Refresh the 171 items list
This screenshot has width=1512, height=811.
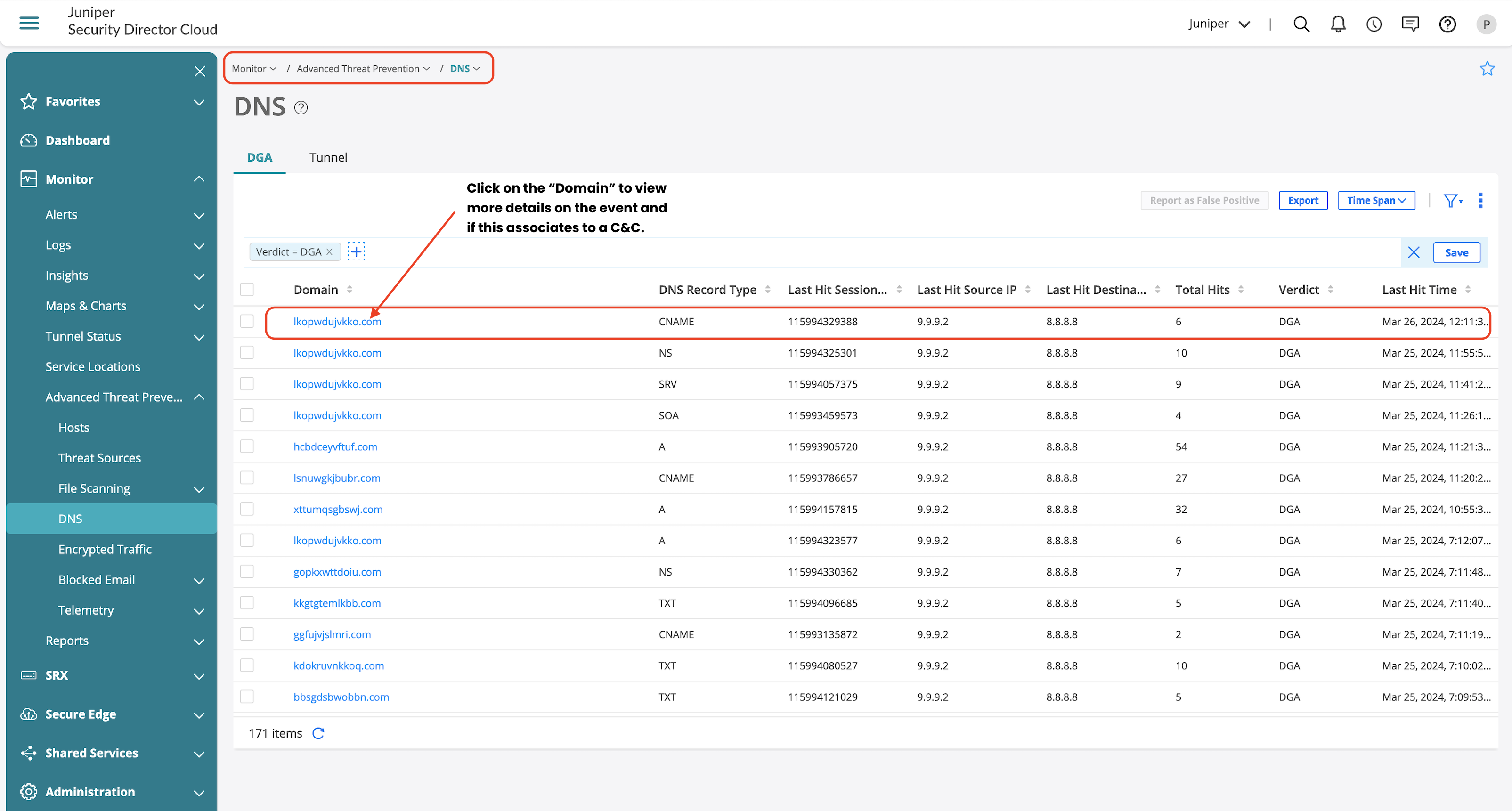pyautogui.click(x=318, y=734)
